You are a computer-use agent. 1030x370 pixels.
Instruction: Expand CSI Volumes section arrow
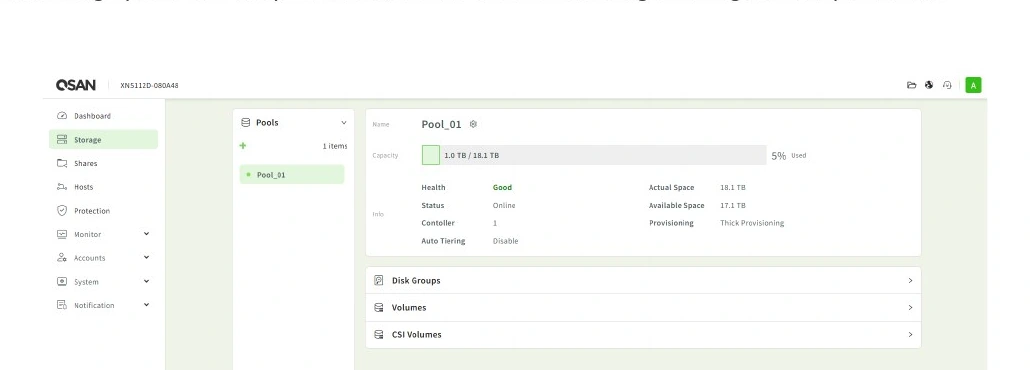point(910,335)
